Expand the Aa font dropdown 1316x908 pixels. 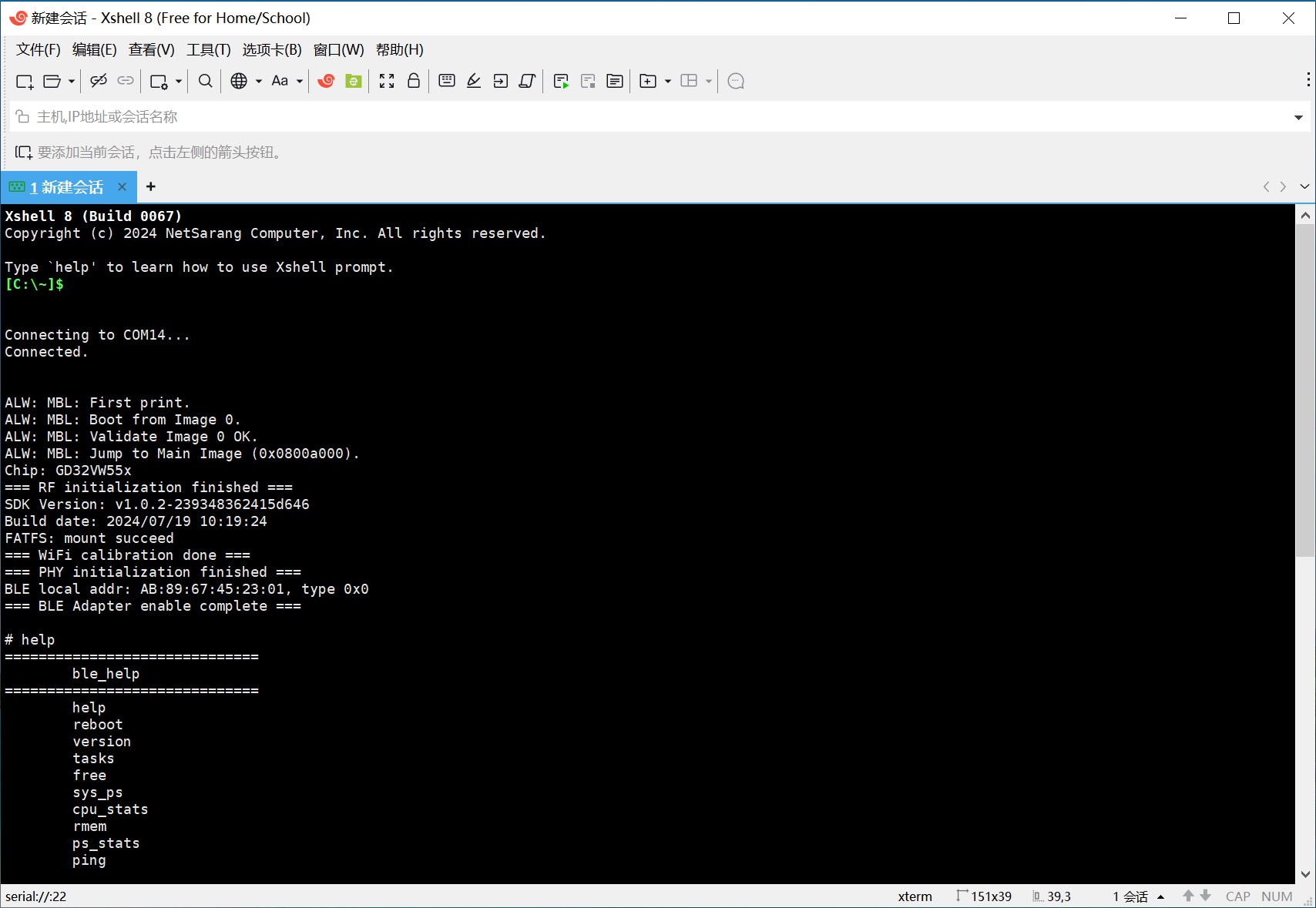300,81
